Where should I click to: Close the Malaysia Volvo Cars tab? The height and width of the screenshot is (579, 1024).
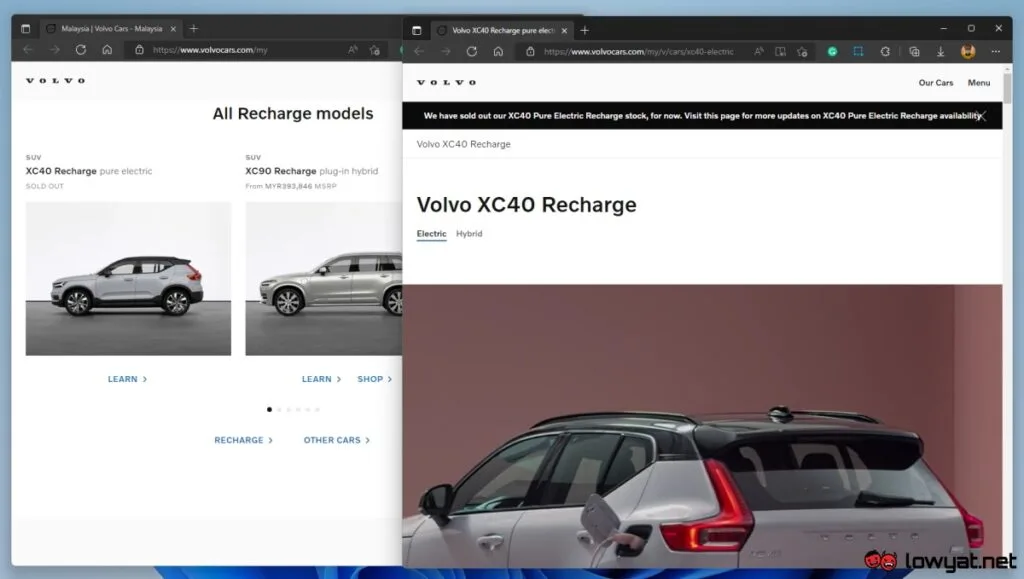coord(173,29)
